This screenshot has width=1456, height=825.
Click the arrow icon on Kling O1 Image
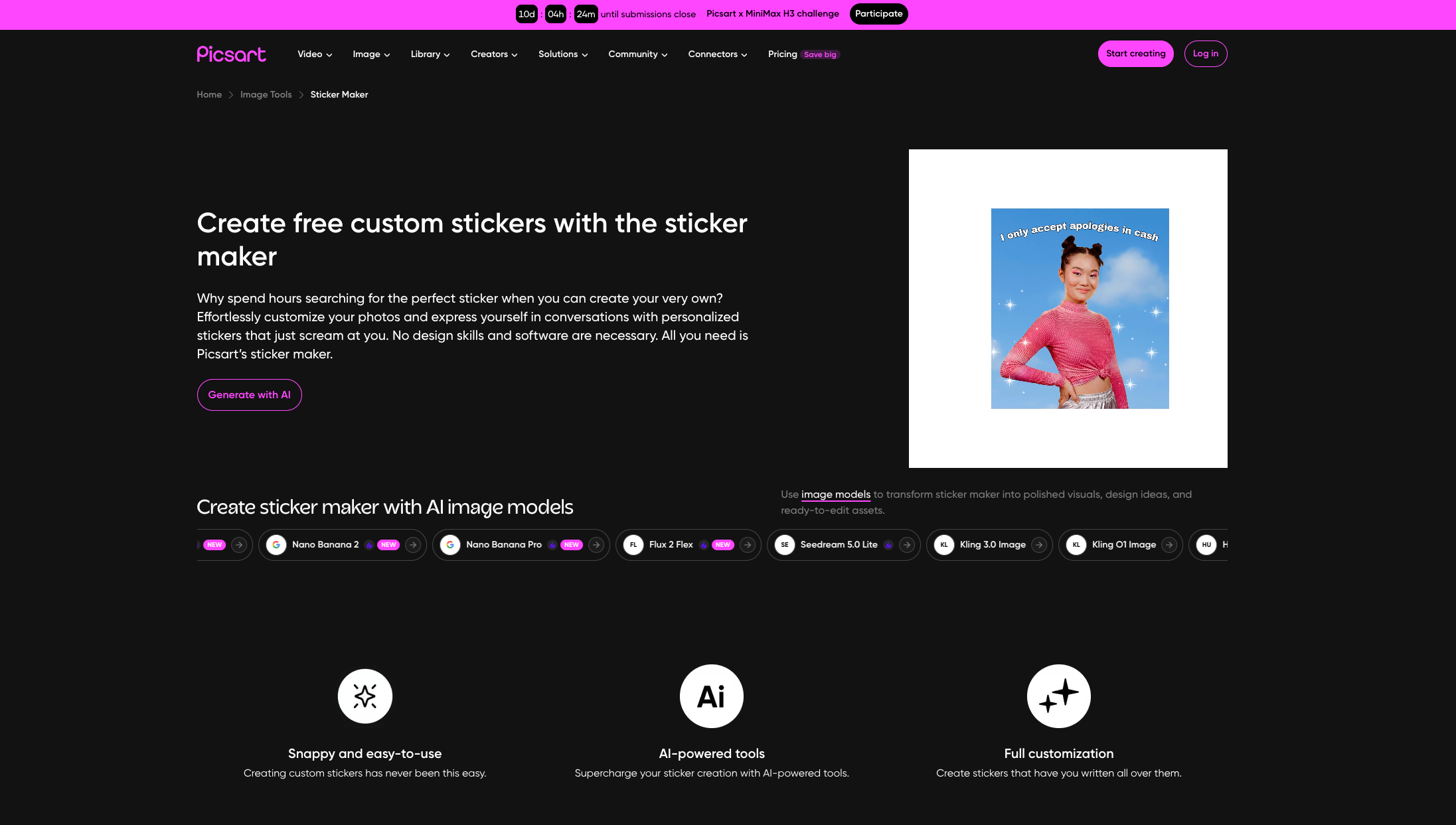click(1169, 545)
